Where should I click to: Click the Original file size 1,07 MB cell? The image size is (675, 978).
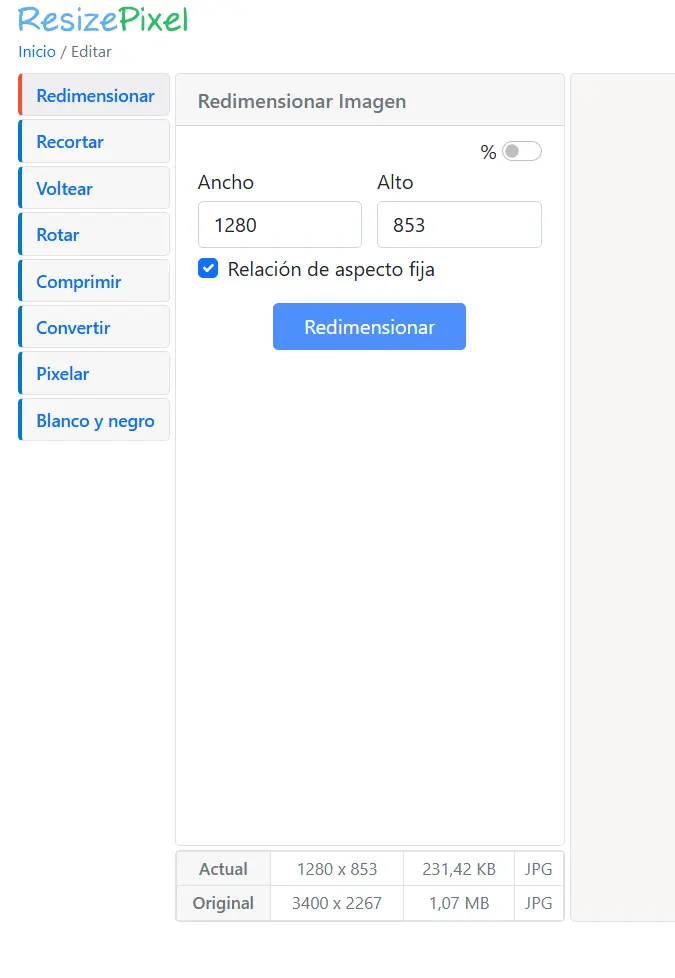click(459, 903)
